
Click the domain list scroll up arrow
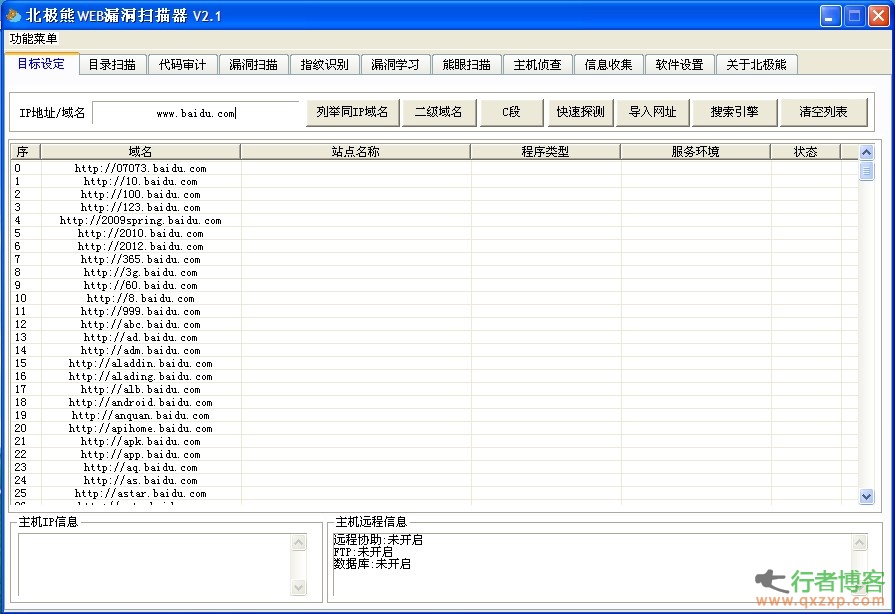(866, 152)
